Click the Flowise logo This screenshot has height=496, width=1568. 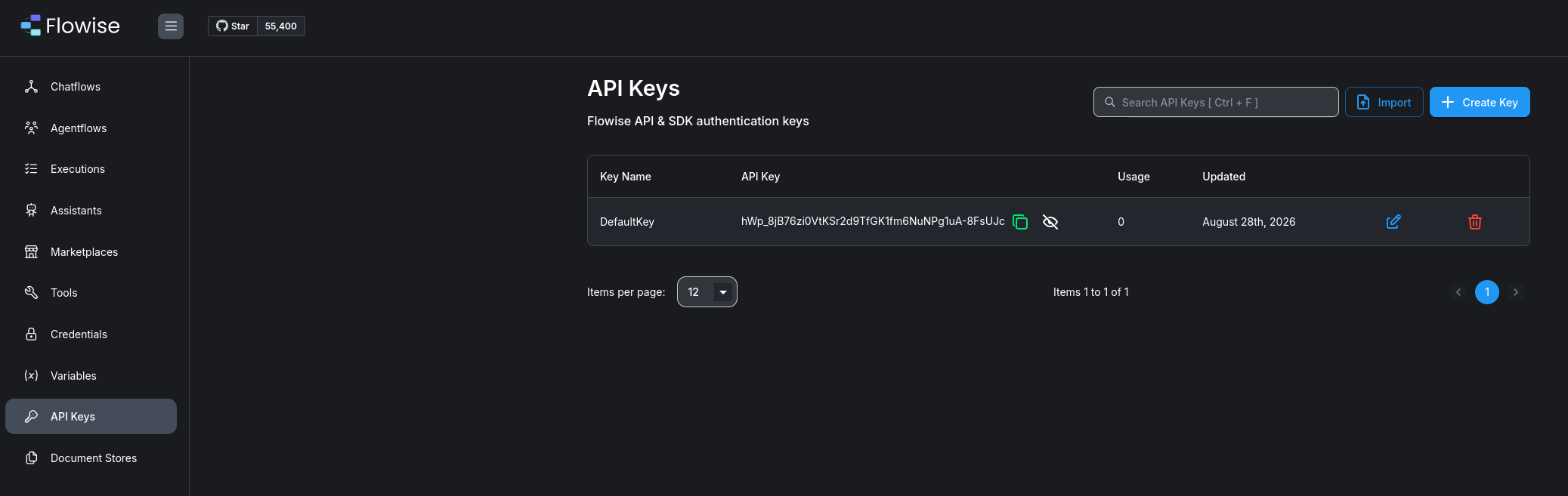point(70,26)
